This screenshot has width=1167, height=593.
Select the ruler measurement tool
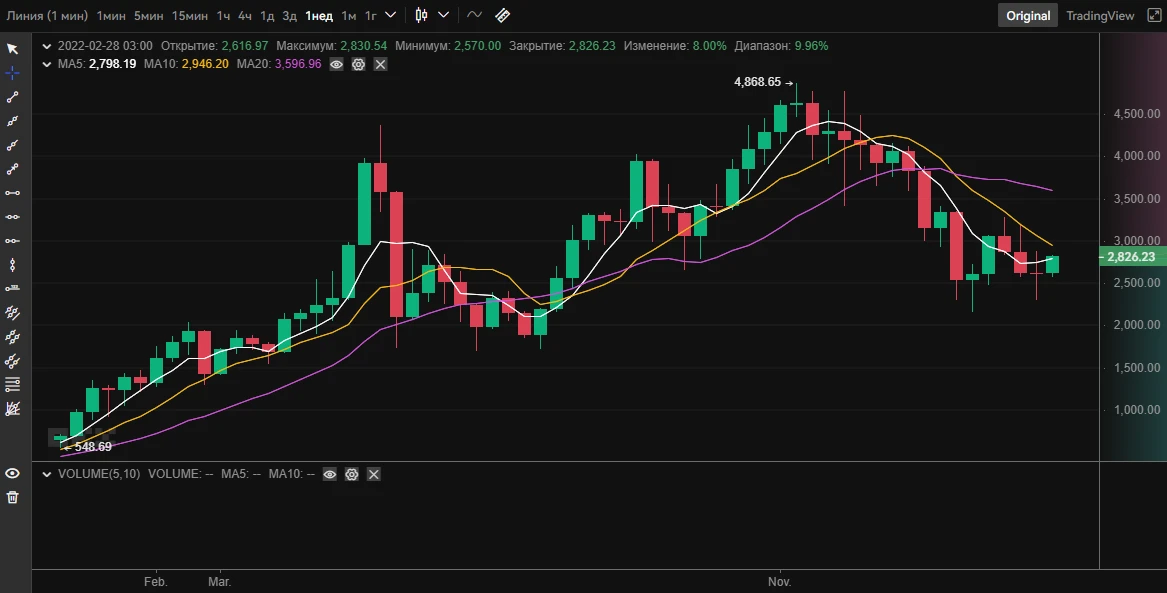click(x=502, y=15)
